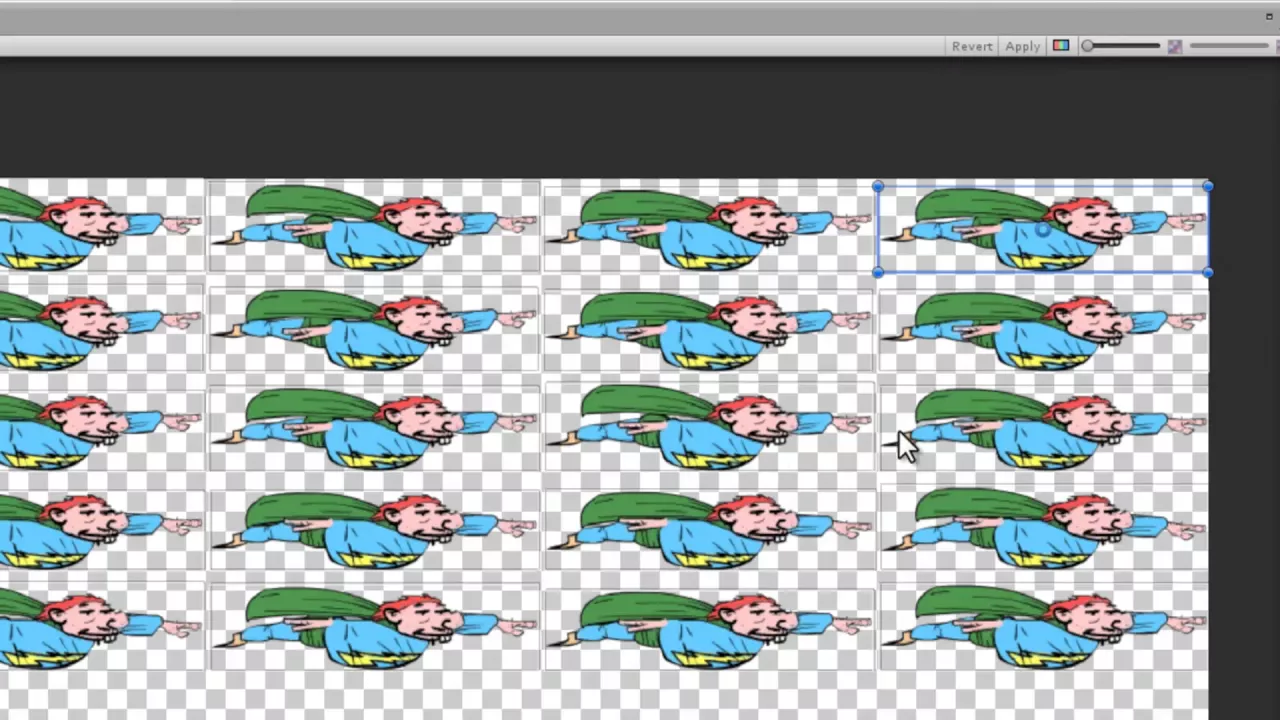Click the bottom-right handle of the selected sprite rectangle
This screenshot has height=720, width=1280.
tap(1207, 272)
